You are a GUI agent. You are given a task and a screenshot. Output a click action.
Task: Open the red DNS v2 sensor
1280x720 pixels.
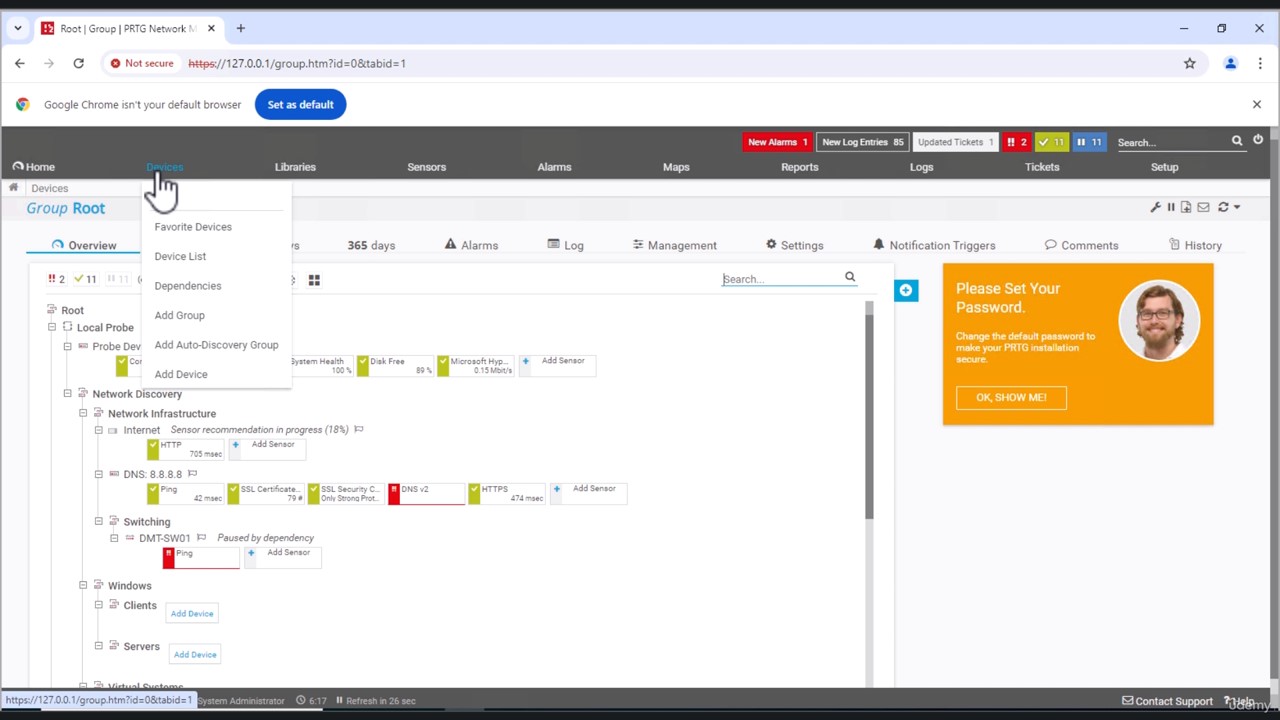coord(427,493)
